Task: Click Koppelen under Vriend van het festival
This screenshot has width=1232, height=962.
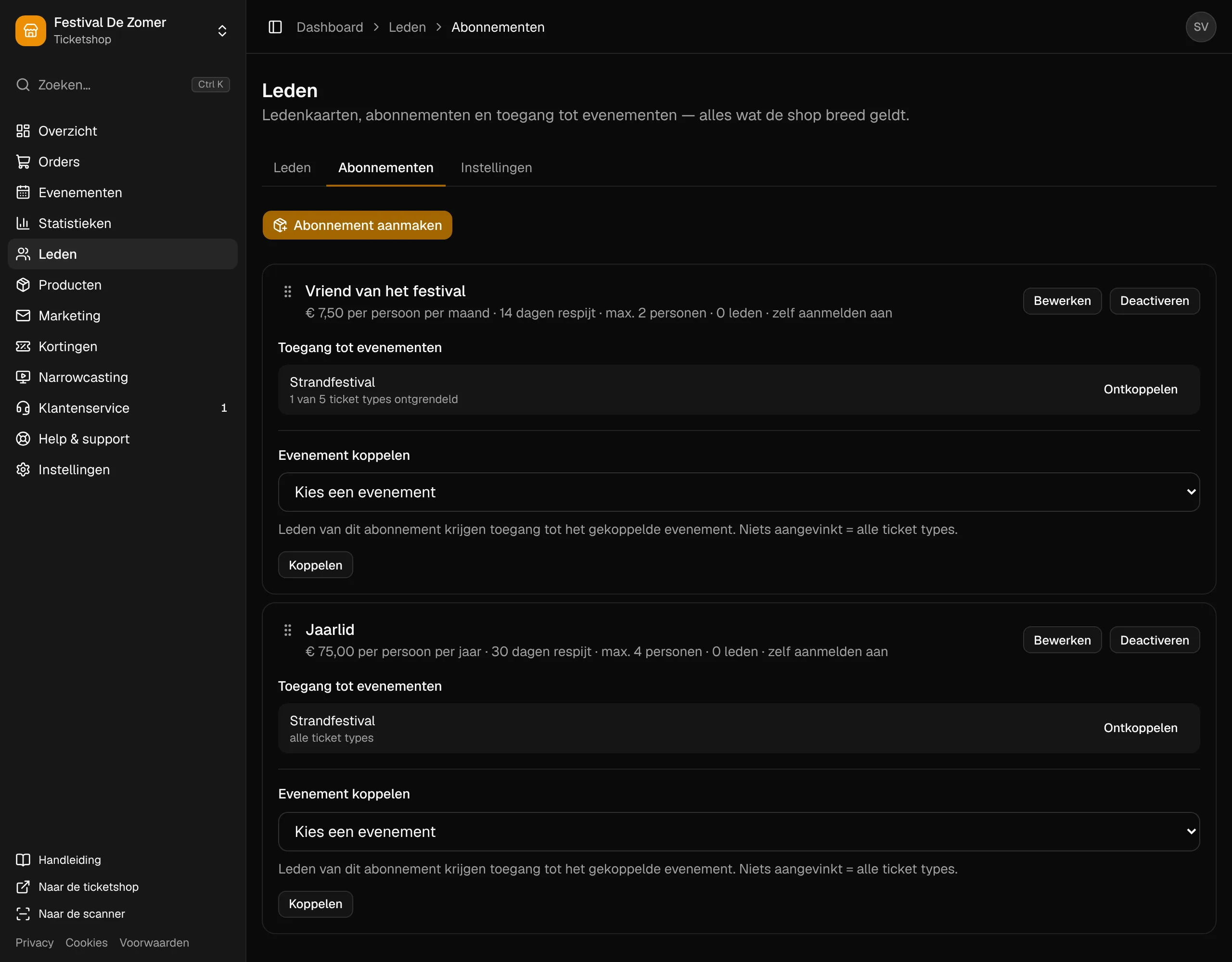Action: pos(315,565)
